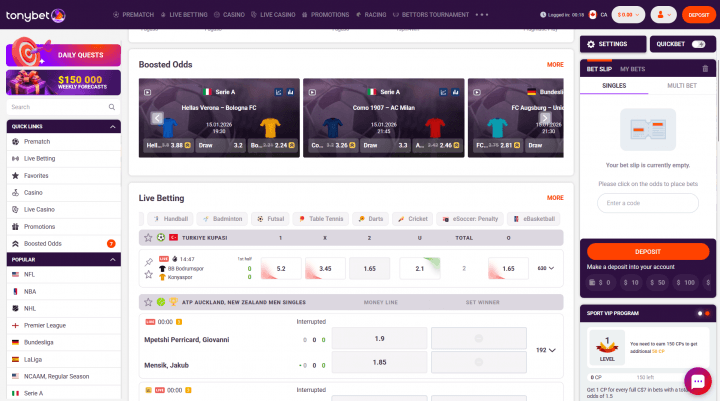
Task: Open Casino in top navigation
Action: [229, 15]
